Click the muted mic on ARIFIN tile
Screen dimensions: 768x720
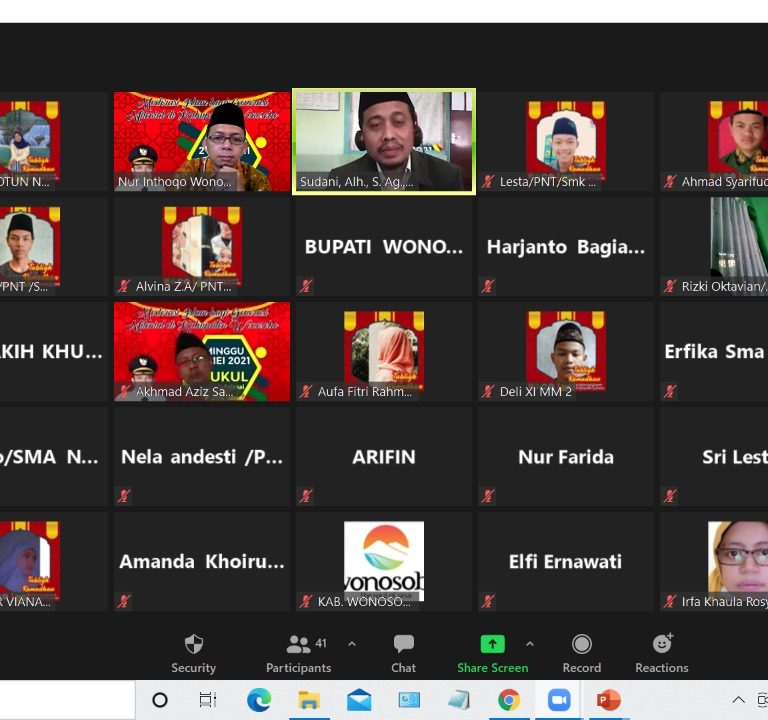coord(306,496)
